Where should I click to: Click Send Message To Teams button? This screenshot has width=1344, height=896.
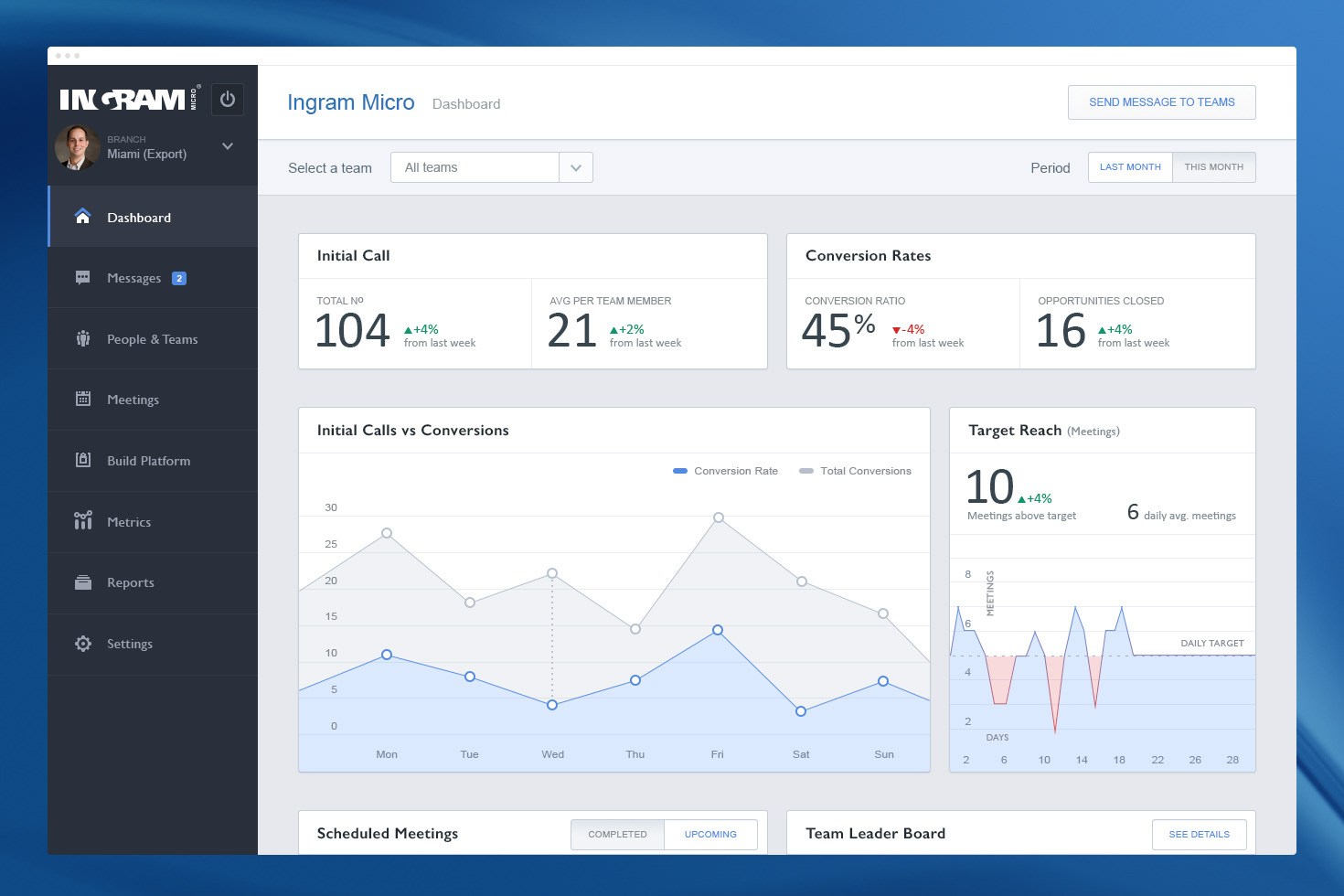(x=1161, y=102)
